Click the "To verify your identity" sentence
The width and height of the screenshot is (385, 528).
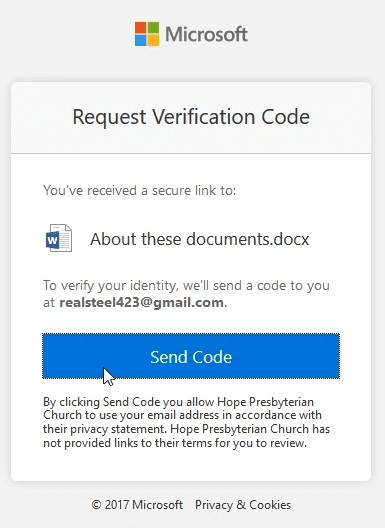point(186,294)
